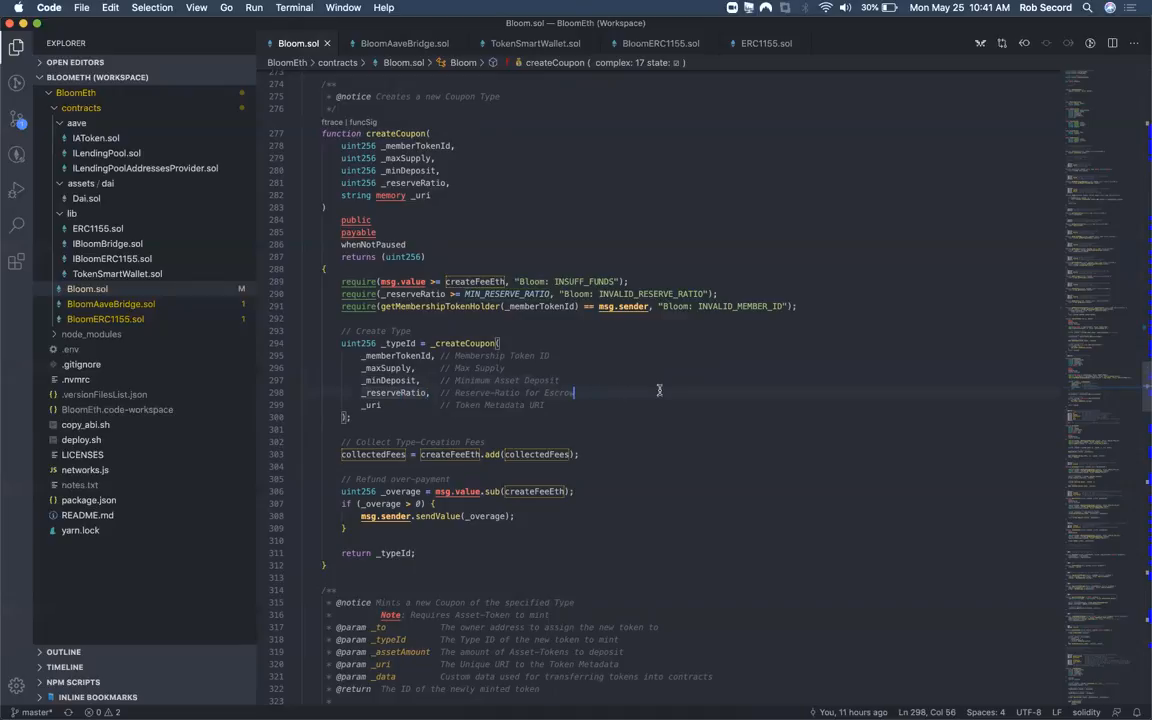
Task: Change indentation via Spaces: 4
Action: 985,712
